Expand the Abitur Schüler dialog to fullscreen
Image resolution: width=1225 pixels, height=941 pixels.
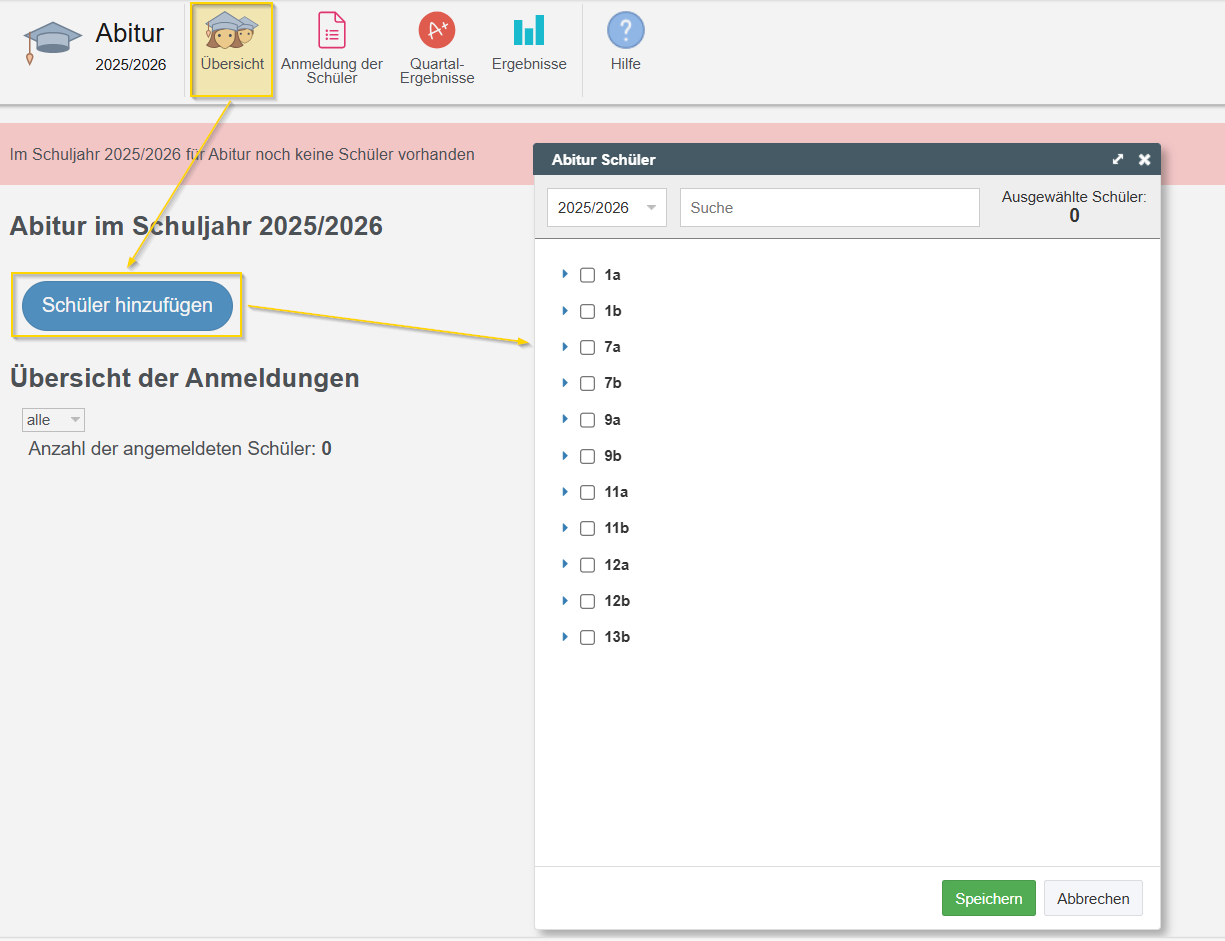[x=1118, y=160]
